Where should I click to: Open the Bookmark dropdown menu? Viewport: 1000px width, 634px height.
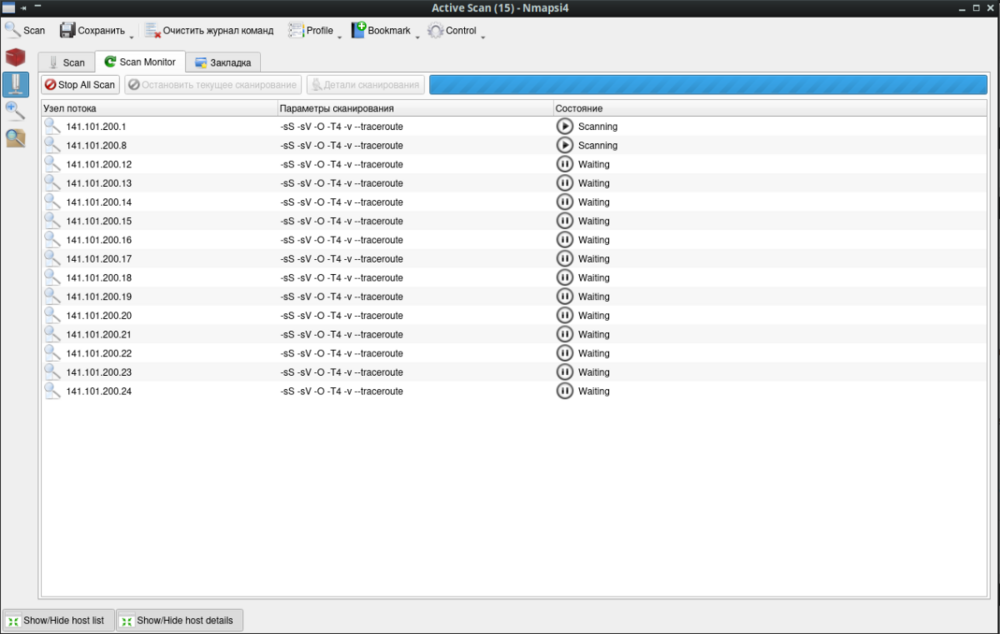pos(384,31)
